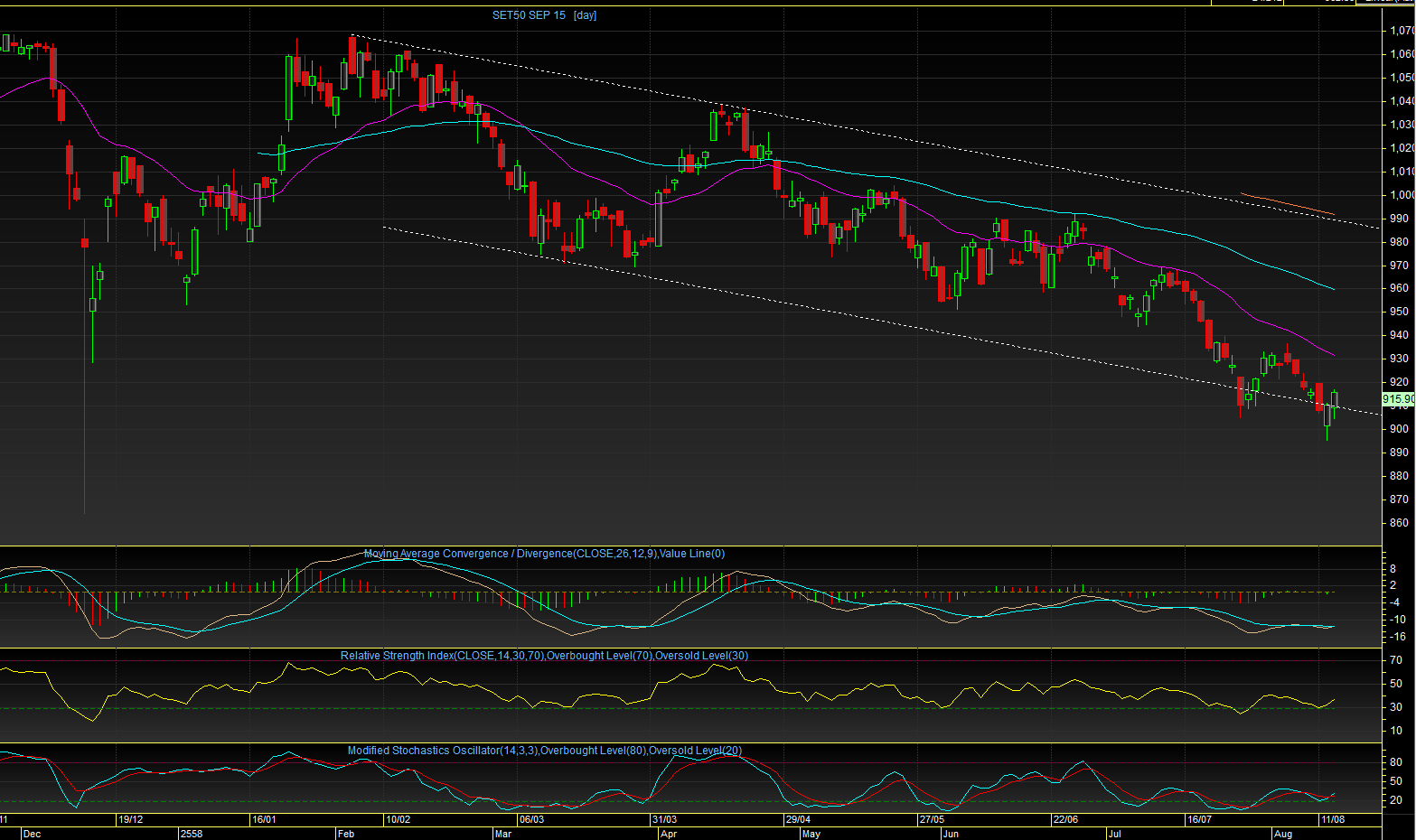Screen dimensions: 1416x840
Task: Click the Feb month label on time axis
Action: (x=346, y=834)
